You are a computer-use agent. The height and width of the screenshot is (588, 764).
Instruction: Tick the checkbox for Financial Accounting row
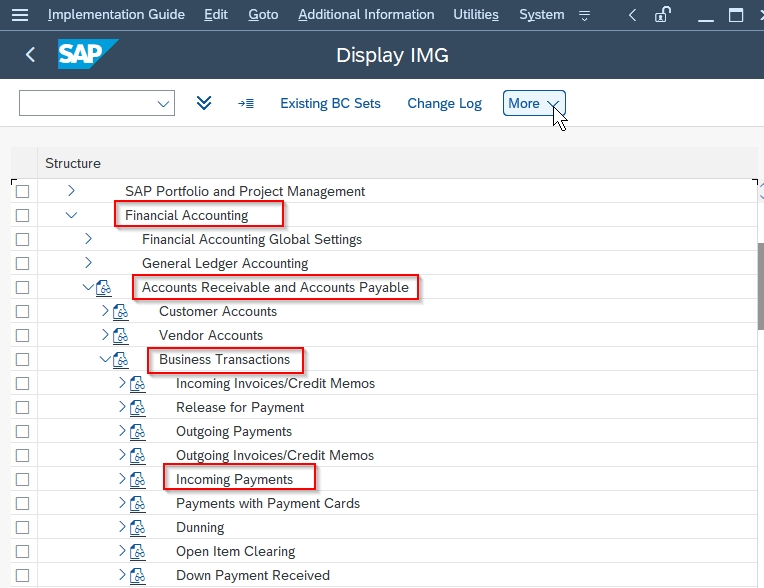(x=22, y=215)
